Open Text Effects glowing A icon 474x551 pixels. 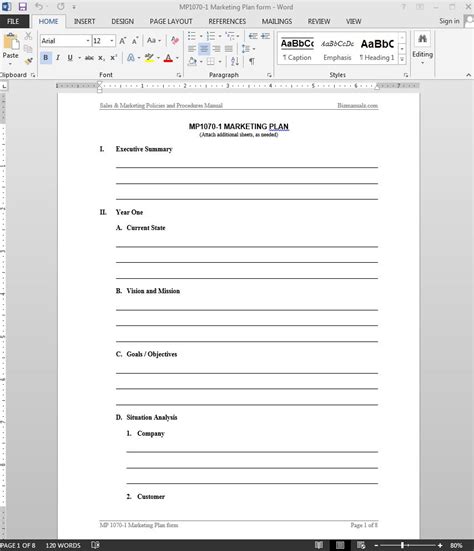point(131,58)
